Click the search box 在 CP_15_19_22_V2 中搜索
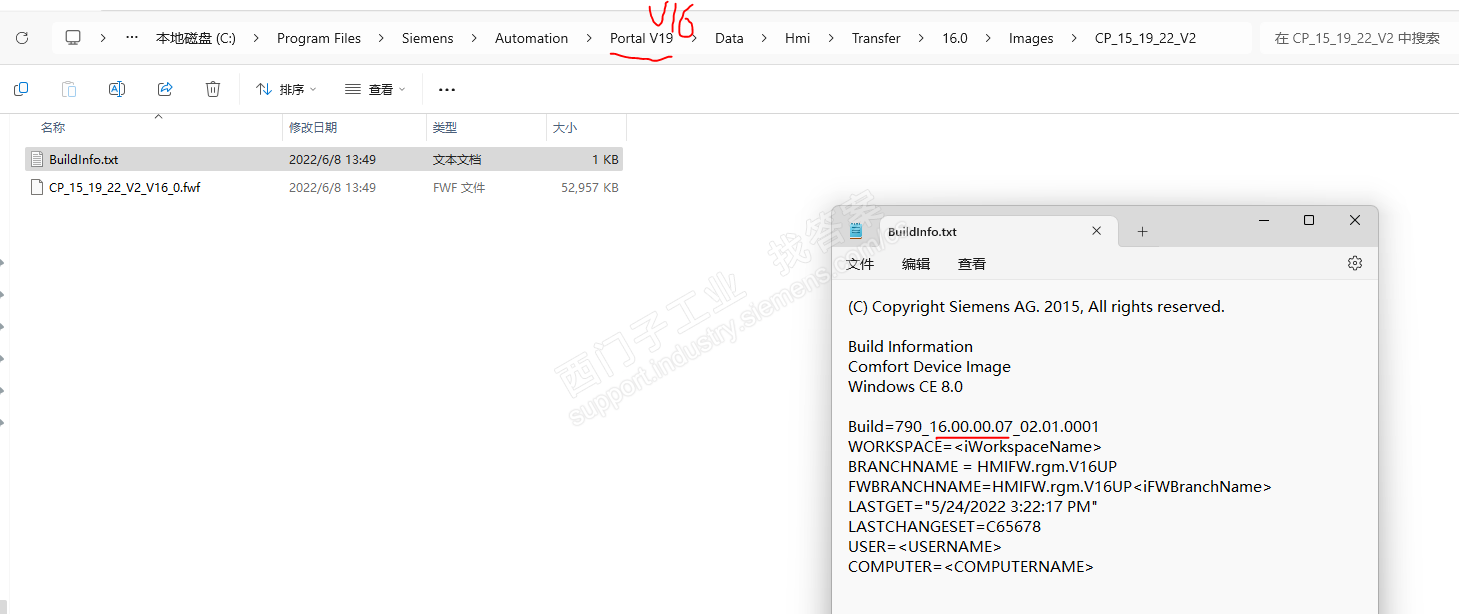The image size is (1459, 614). click(x=1356, y=38)
